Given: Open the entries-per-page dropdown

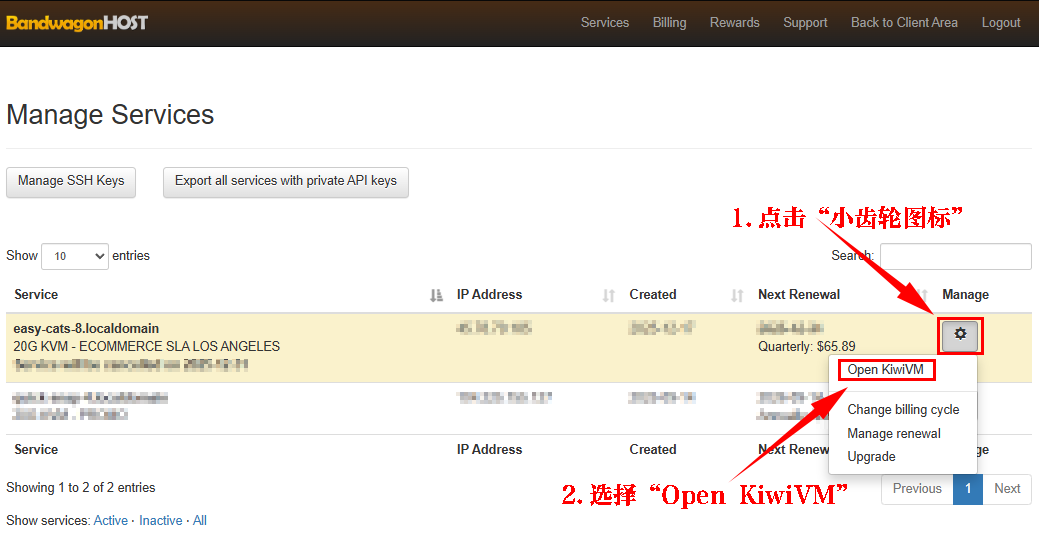Looking at the screenshot, I should (74, 256).
